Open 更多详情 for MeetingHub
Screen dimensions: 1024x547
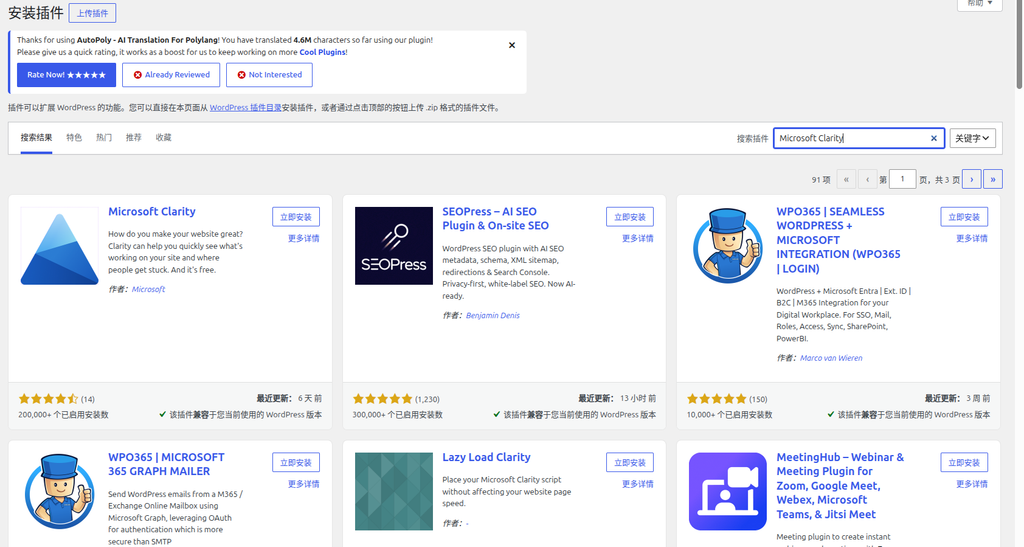[972, 484]
